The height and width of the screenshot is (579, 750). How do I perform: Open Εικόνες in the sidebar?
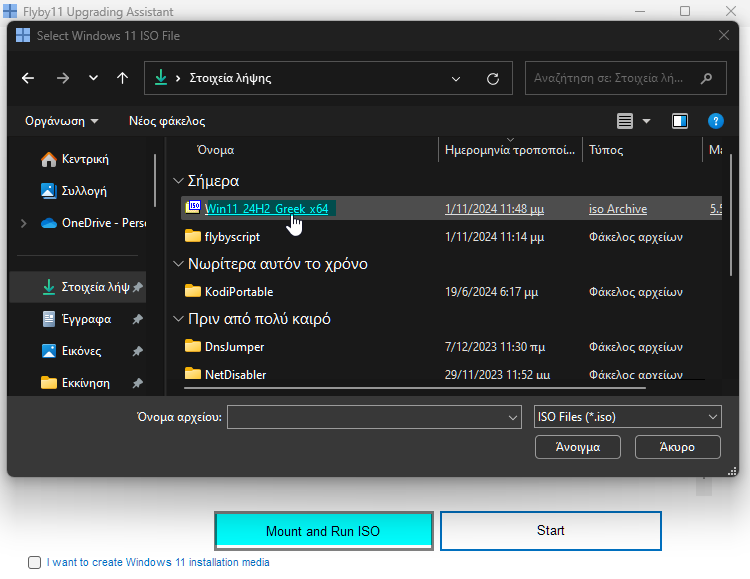pos(81,351)
